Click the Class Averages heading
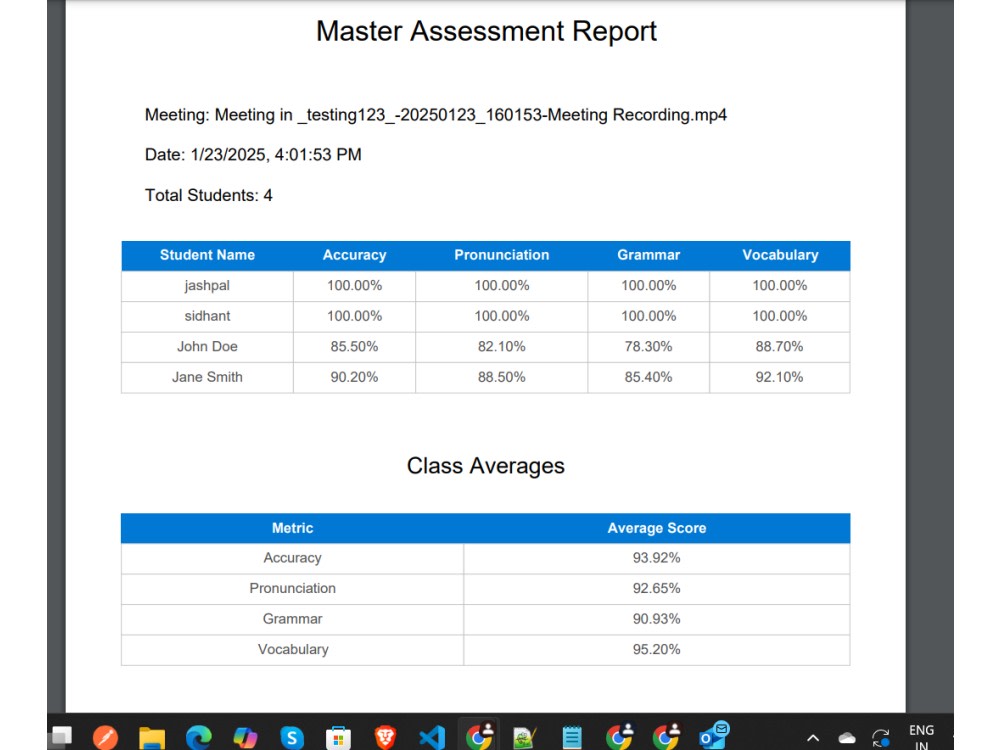Viewport: 1000px width, 750px height. coord(485,466)
